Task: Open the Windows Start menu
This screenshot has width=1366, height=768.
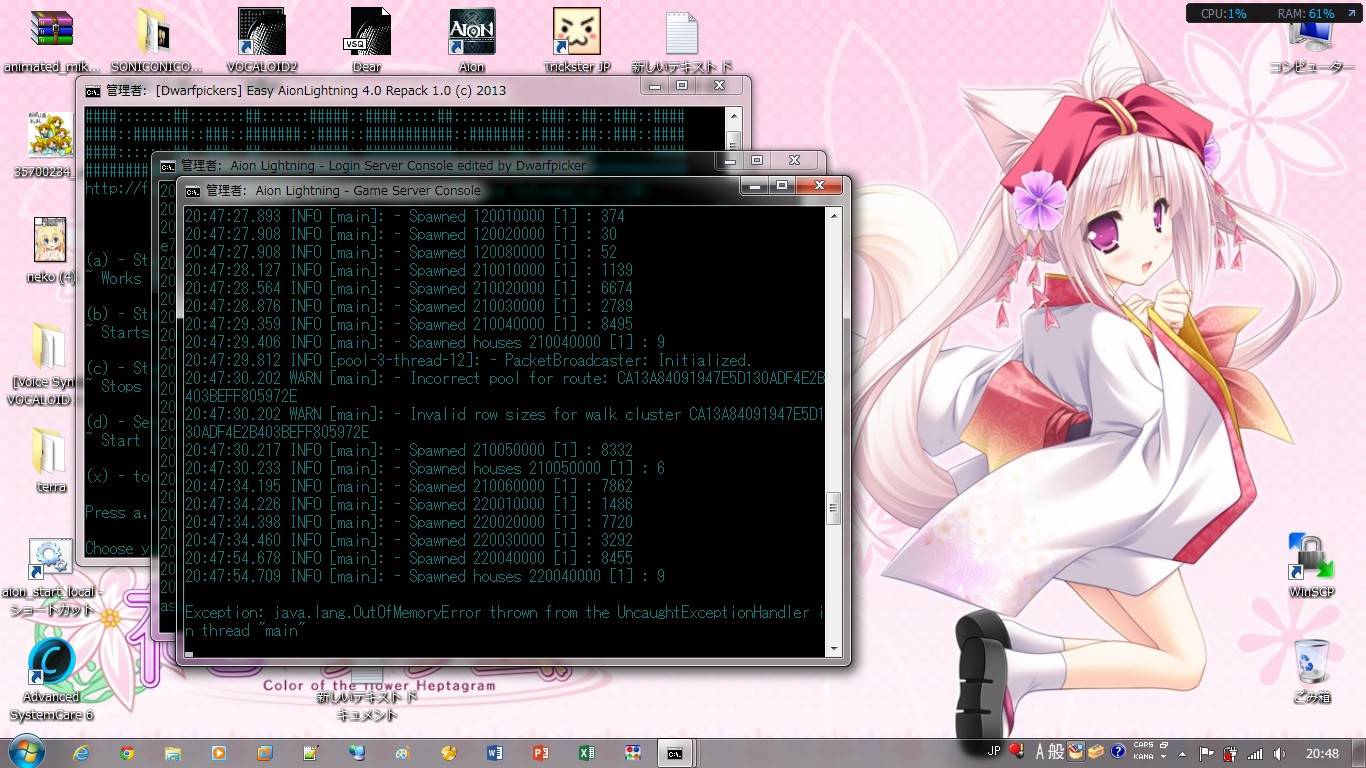Action: [x=25, y=752]
